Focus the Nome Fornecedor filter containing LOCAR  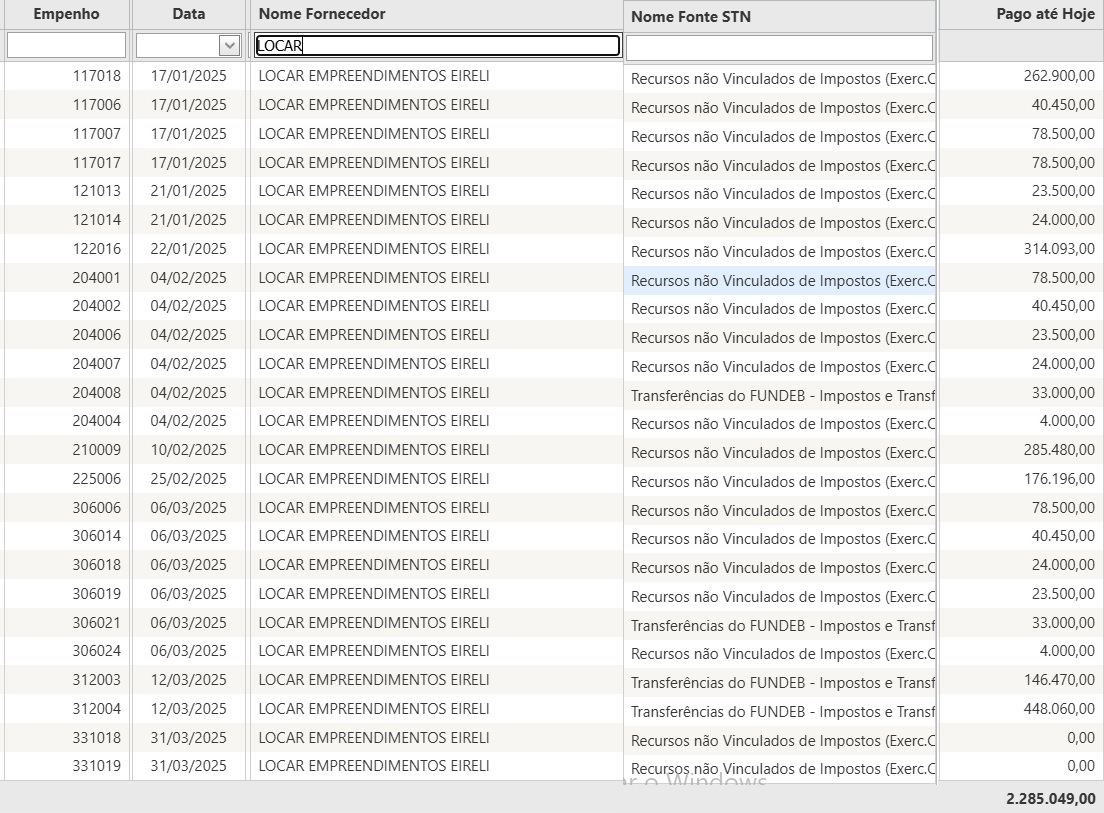(x=437, y=45)
